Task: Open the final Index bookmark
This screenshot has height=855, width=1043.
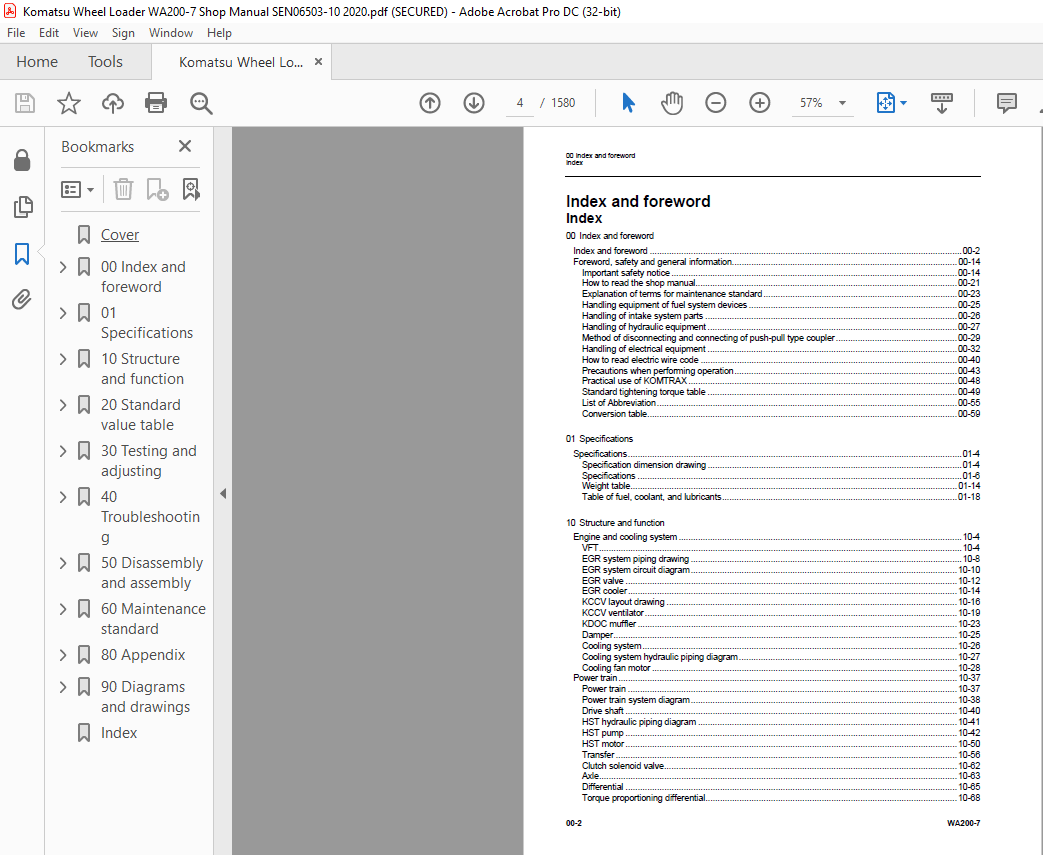Action: click(x=119, y=733)
